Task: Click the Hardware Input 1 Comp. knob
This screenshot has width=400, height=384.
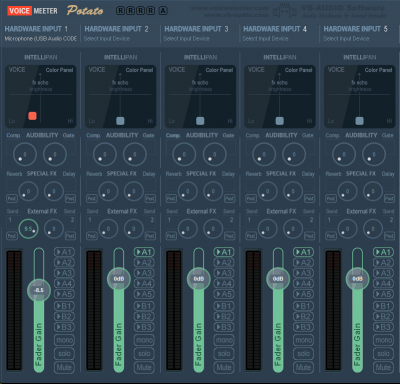Action: point(25,154)
